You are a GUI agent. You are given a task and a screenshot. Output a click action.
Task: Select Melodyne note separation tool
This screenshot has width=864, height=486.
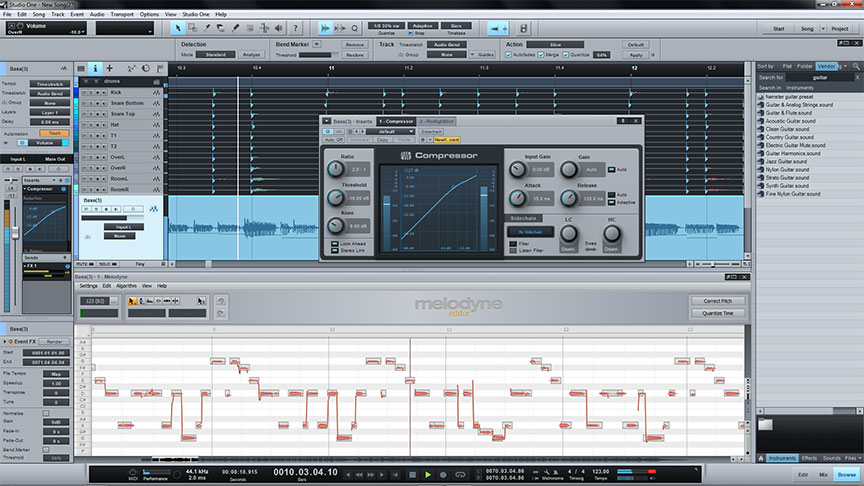[176, 301]
